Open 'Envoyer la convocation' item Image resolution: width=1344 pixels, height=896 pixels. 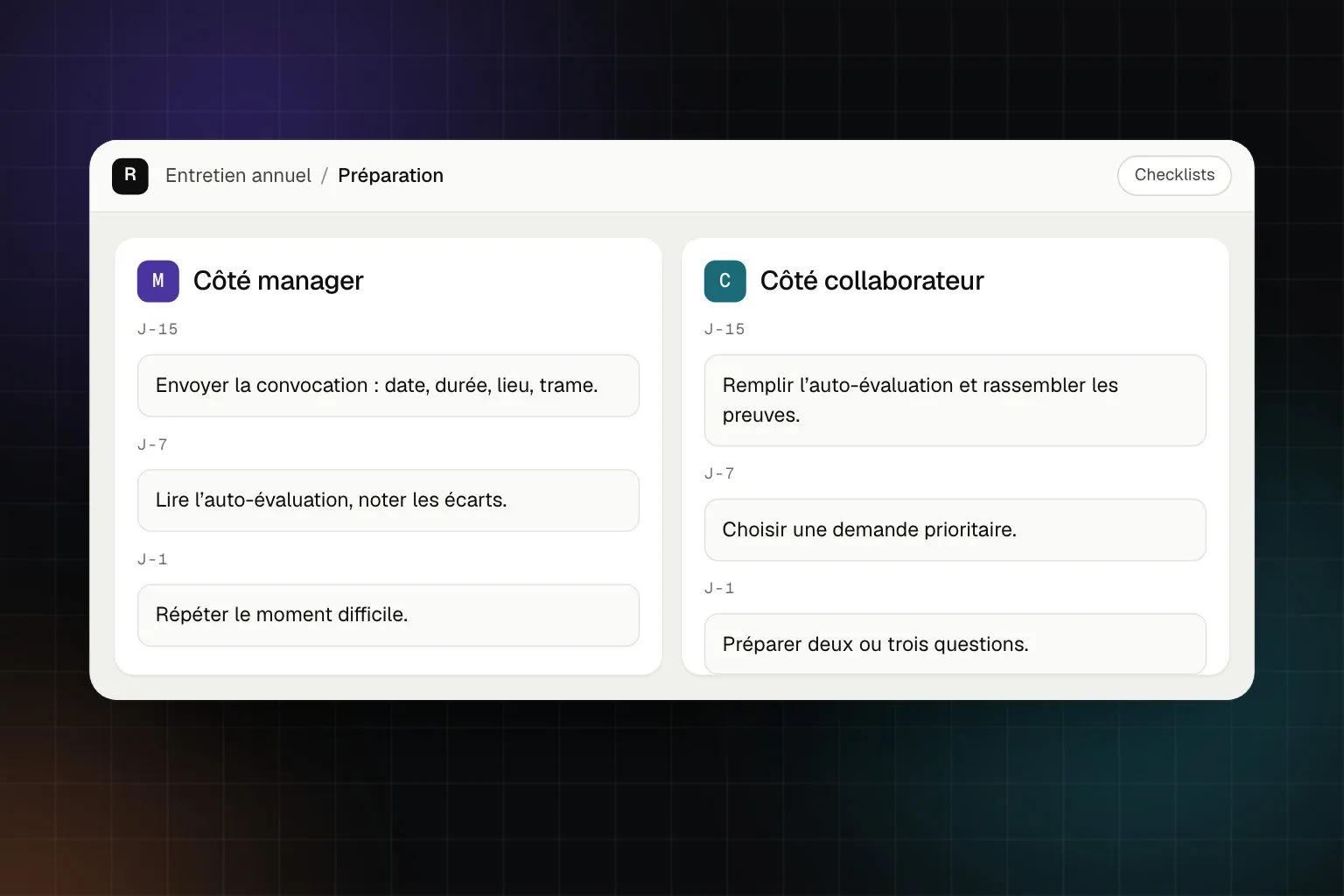tap(388, 386)
